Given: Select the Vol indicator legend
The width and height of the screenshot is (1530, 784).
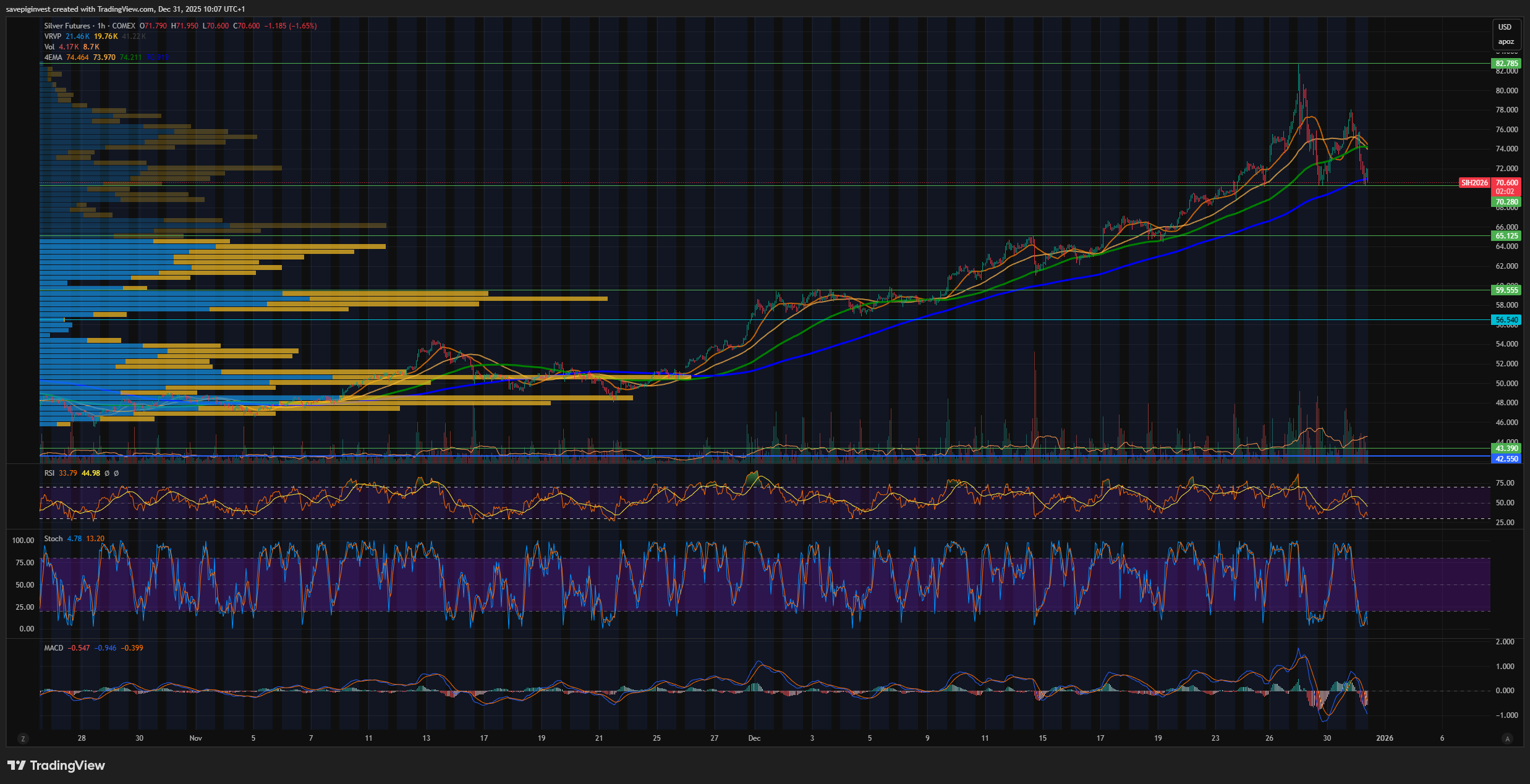Looking at the screenshot, I should tap(49, 47).
